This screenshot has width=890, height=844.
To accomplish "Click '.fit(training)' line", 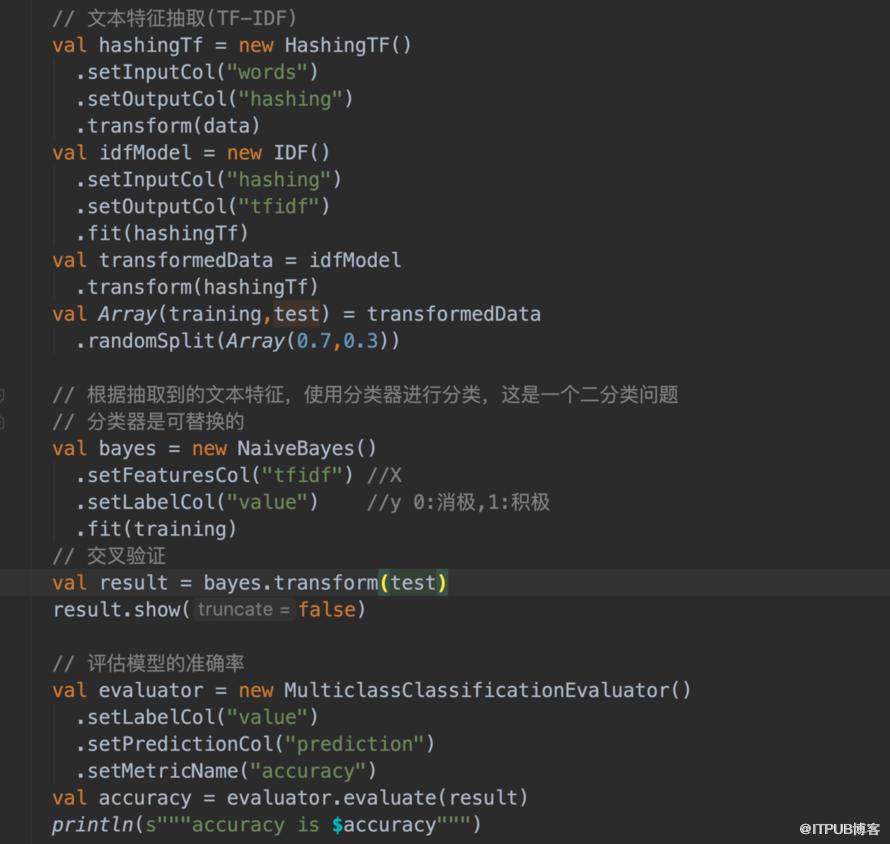I will pos(156,530).
